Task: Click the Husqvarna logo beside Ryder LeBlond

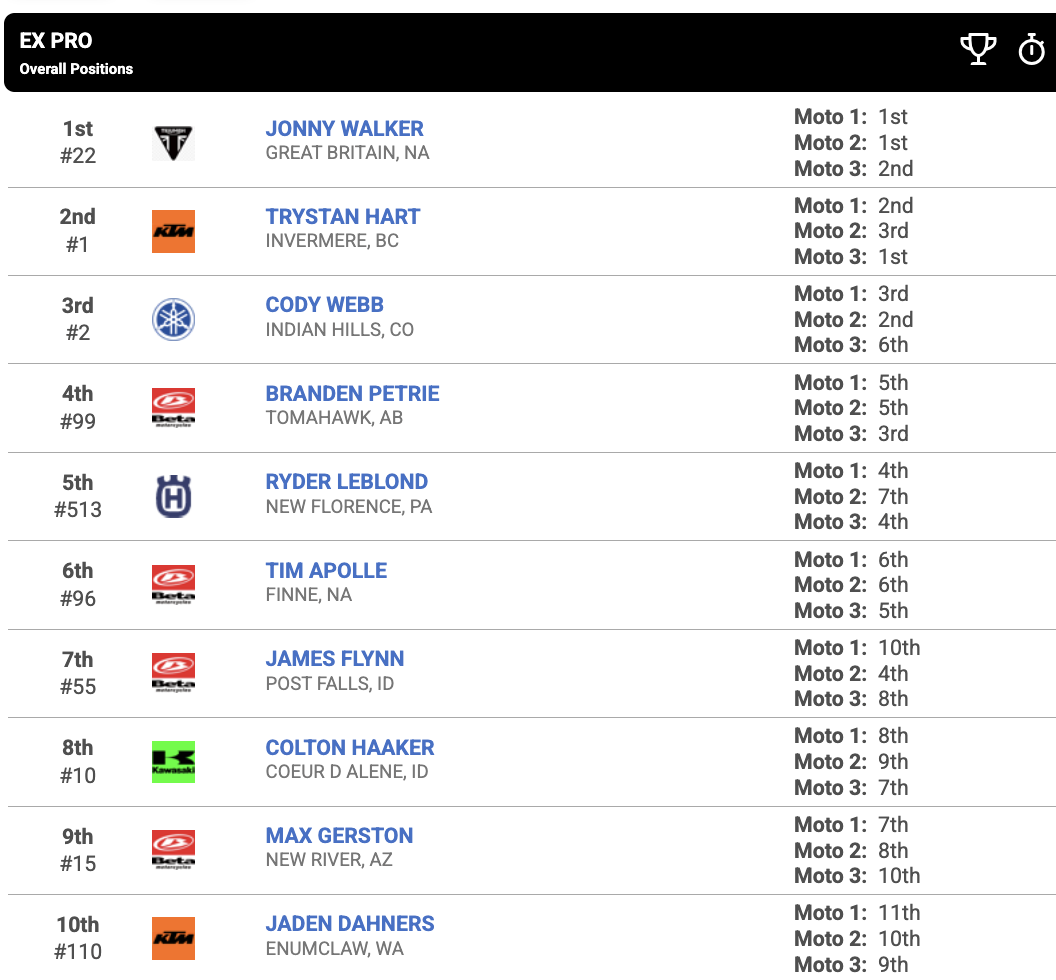Action: tap(173, 496)
